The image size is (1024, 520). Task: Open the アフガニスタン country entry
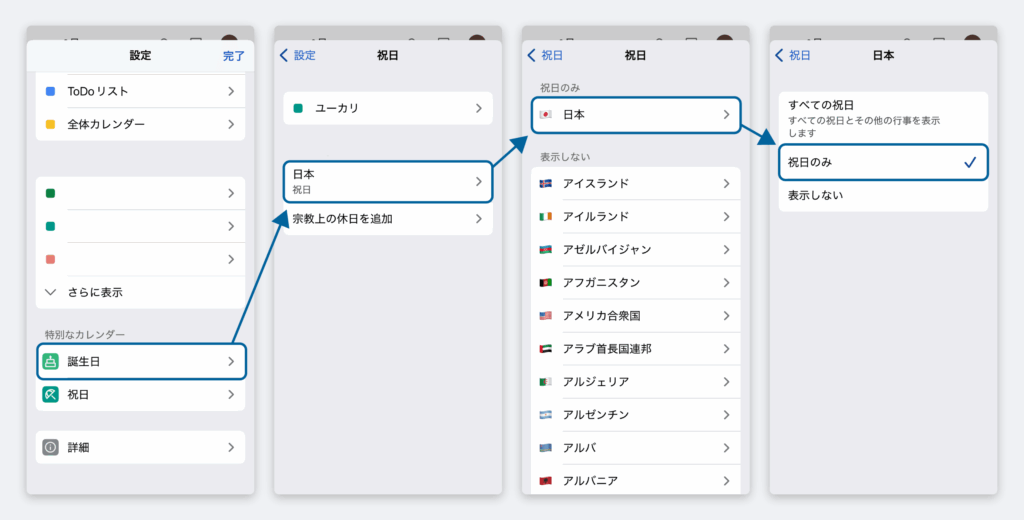tap(635, 283)
